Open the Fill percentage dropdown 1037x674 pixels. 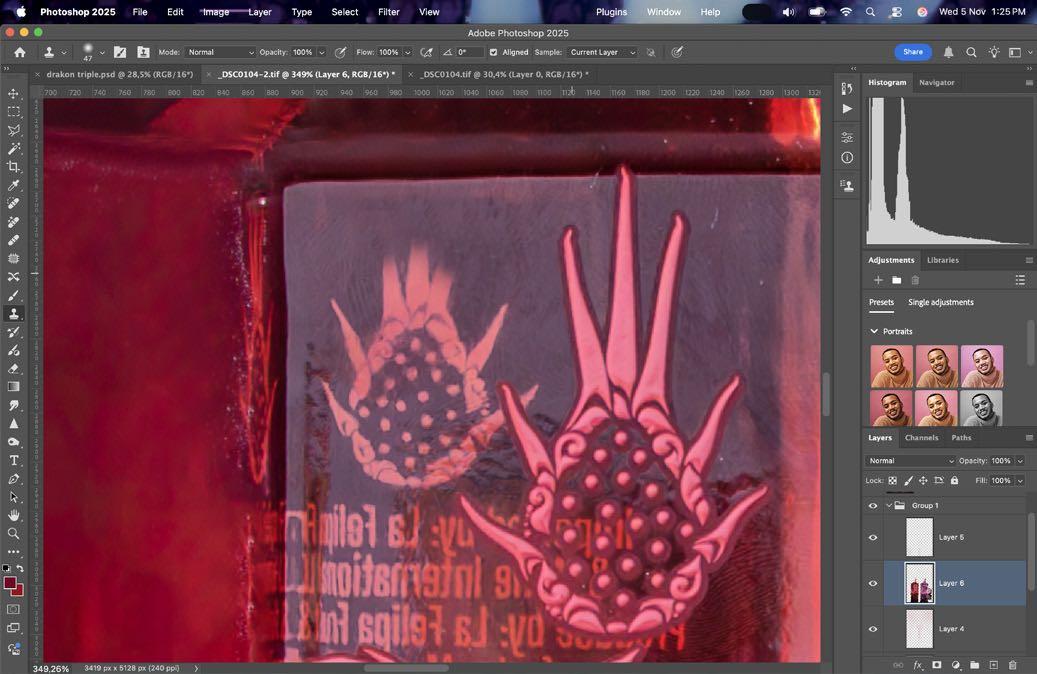click(1020, 481)
